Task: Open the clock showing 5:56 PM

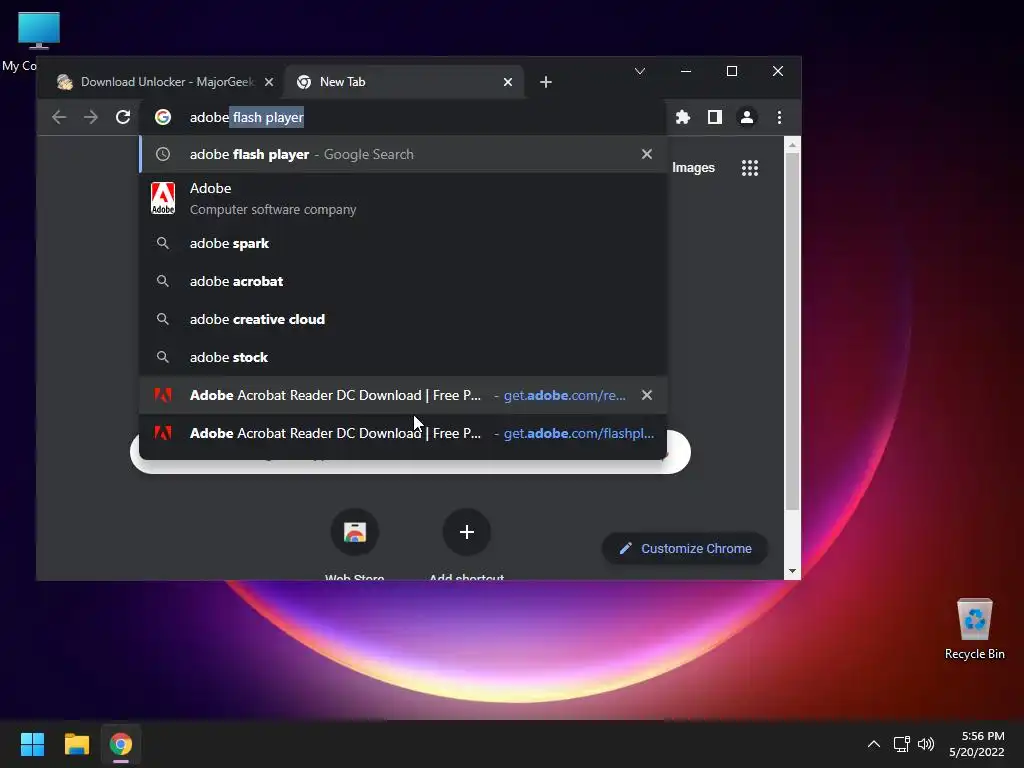Action: [x=977, y=744]
